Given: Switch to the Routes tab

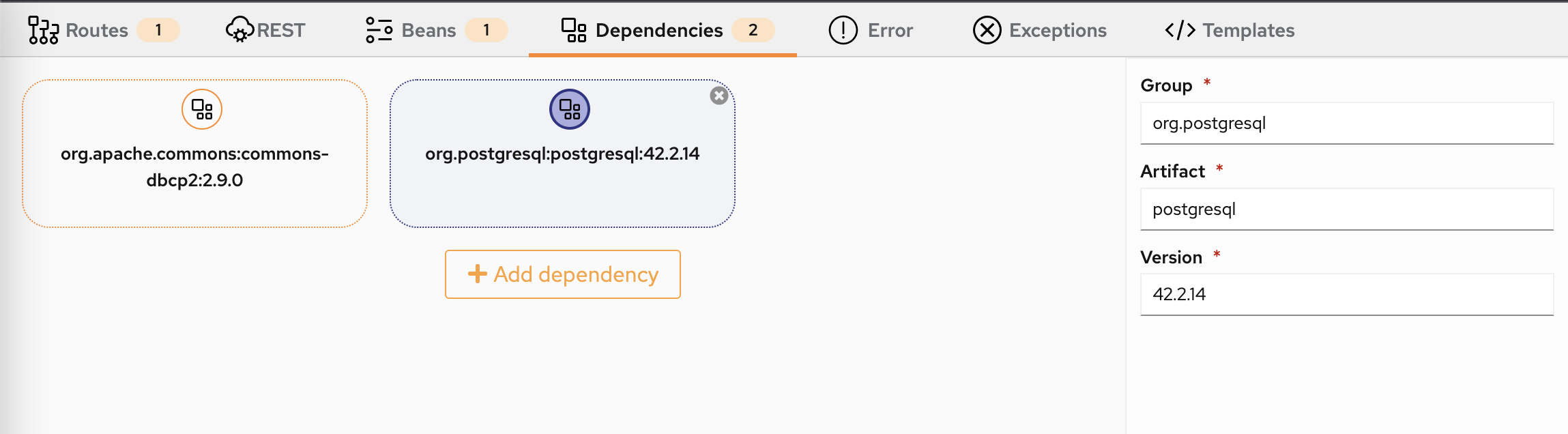Looking at the screenshot, I should click(96, 30).
